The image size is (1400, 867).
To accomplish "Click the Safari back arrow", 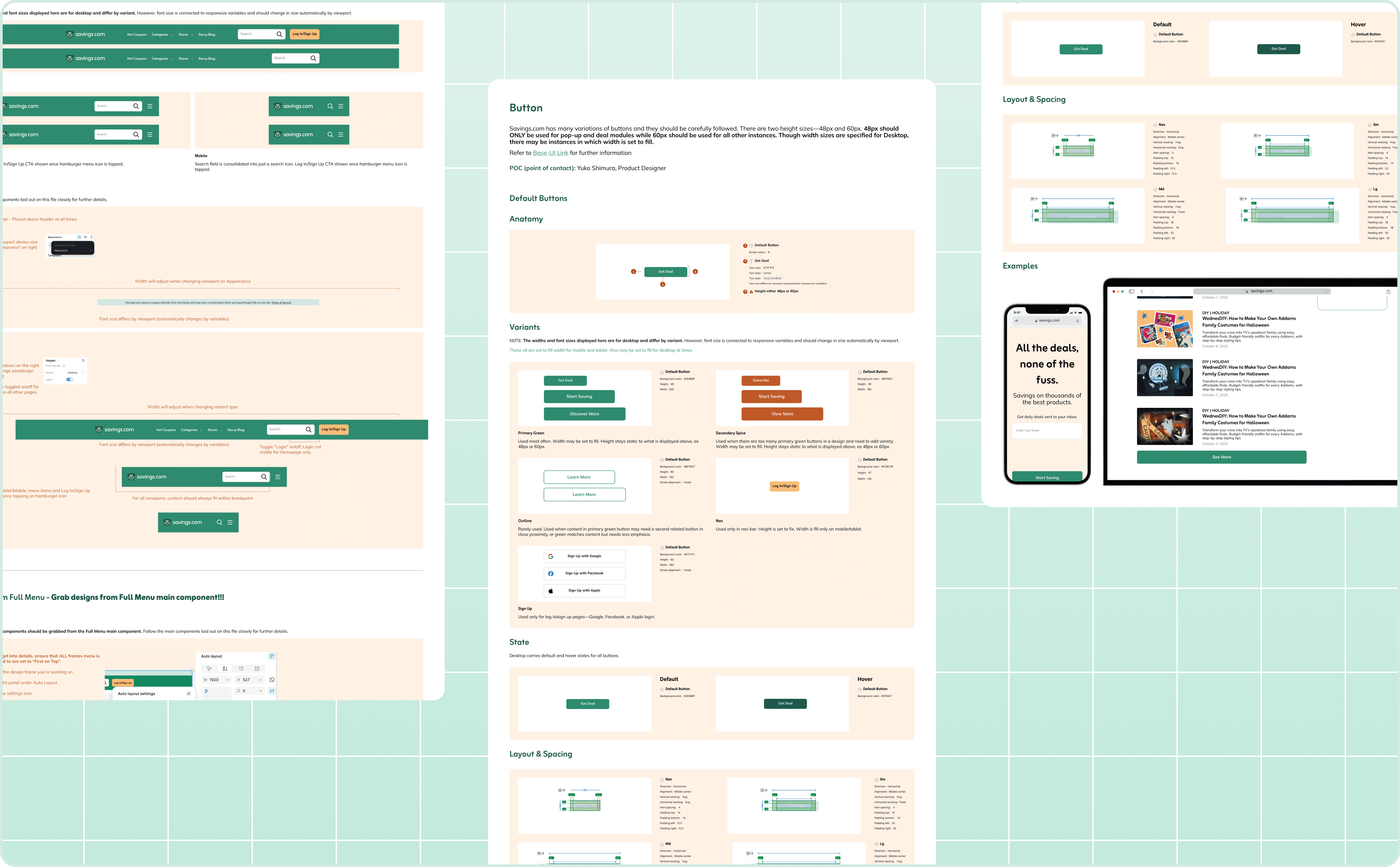I will click(x=1142, y=291).
